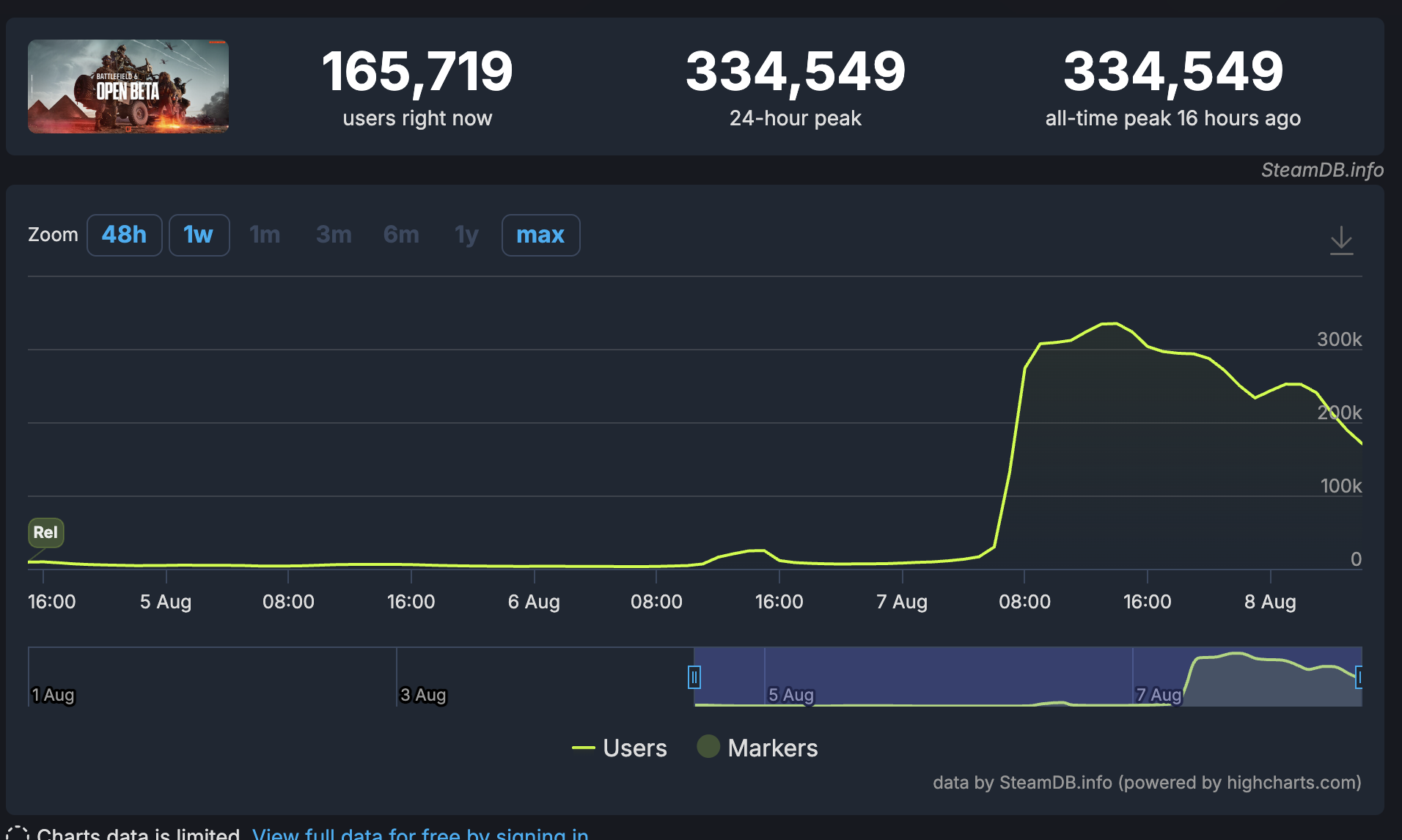
Task: Click the Rel release marker badge
Action: 45,533
